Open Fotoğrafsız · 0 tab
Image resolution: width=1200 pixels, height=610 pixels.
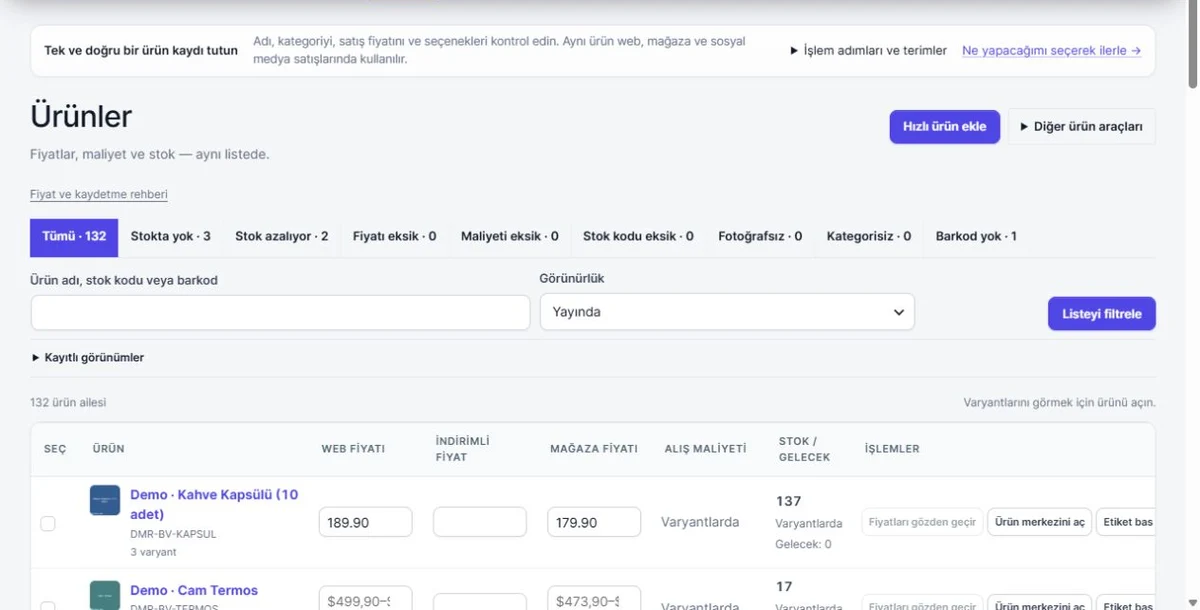pyautogui.click(x=760, y=236)
